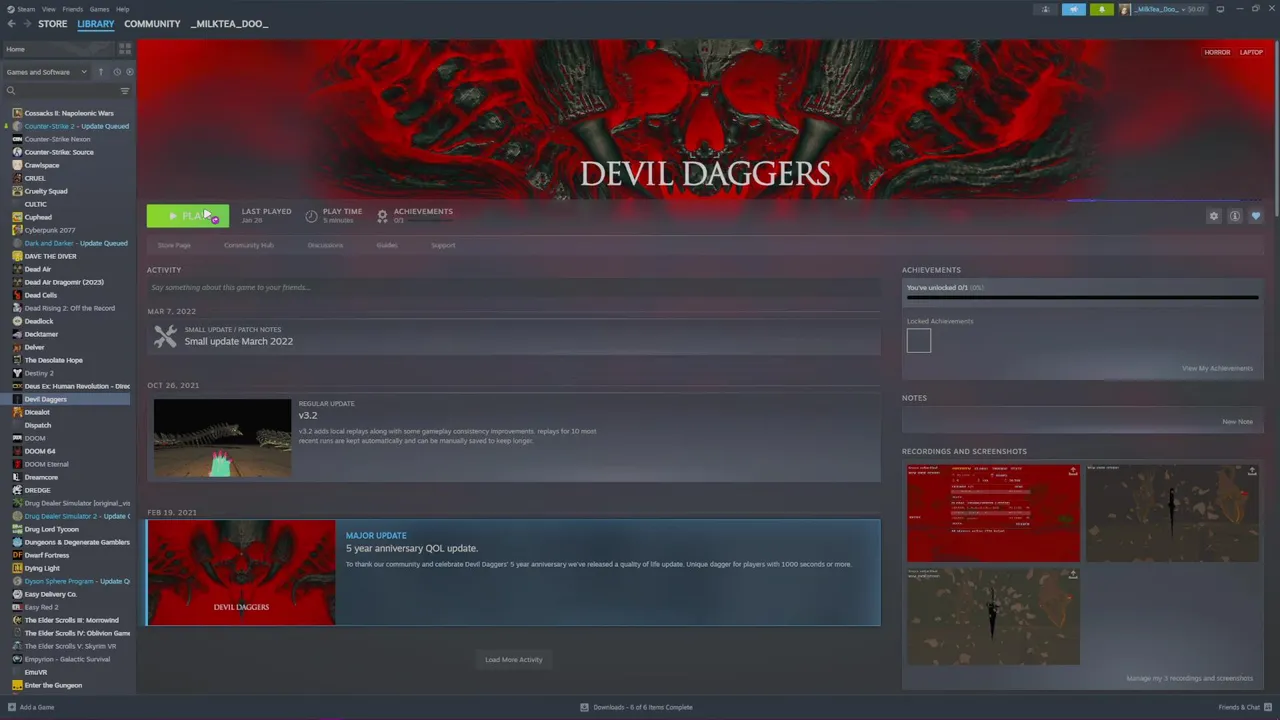
Task: Open the Games menu
Action: tap(99, 9)
